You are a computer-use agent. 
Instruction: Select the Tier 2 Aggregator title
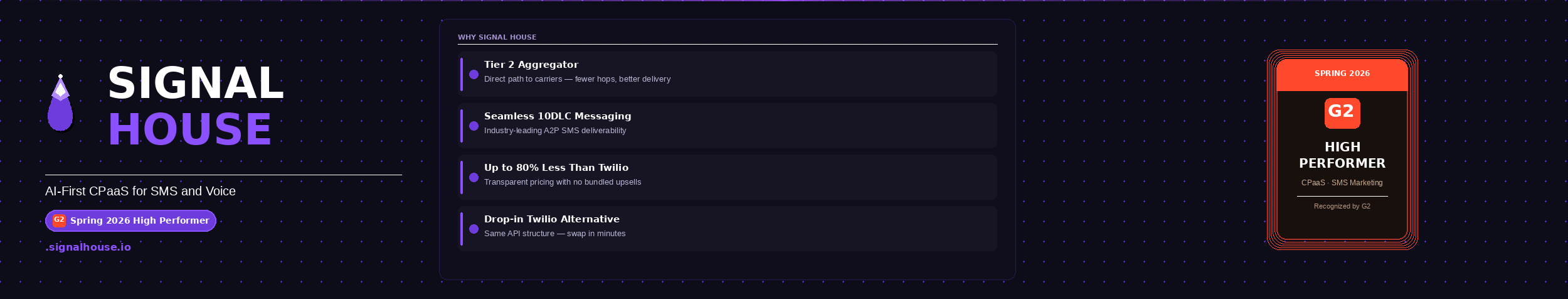click(531, 65)
